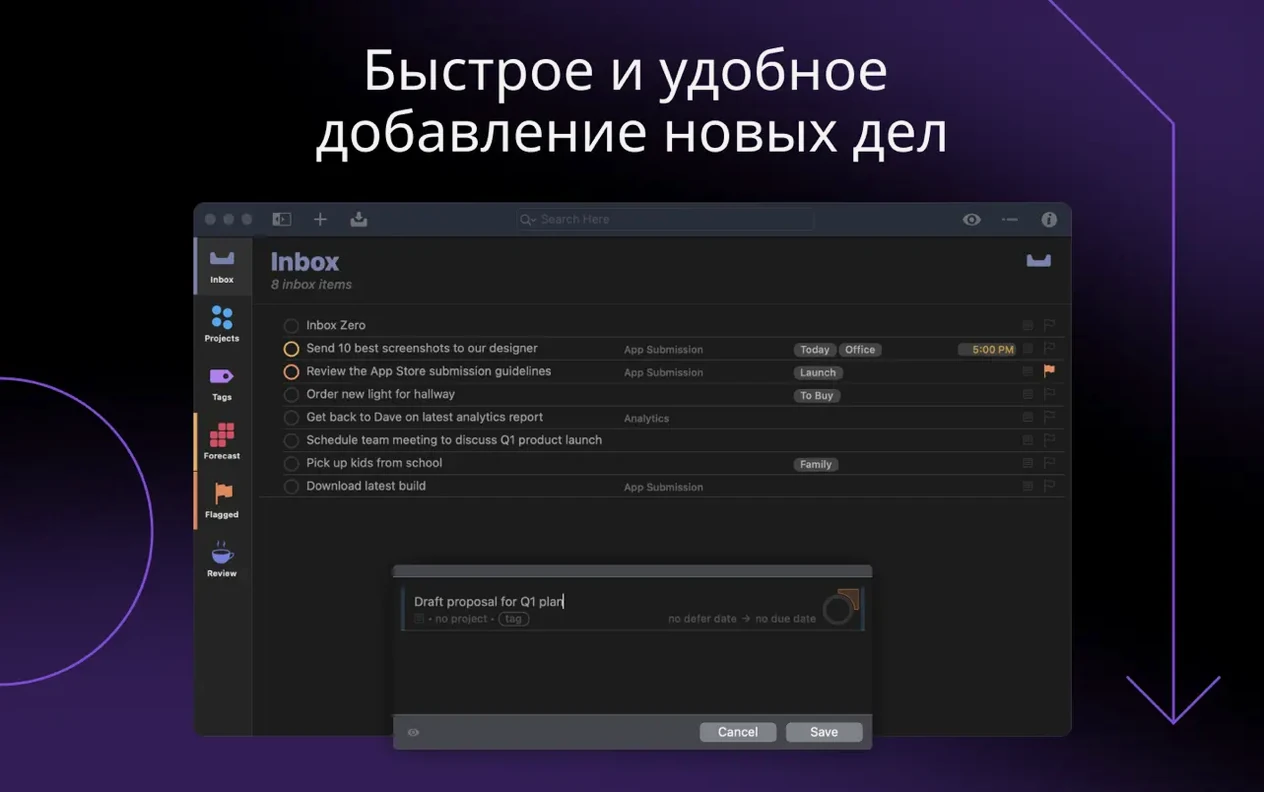1264x792 pixels.
Task: Set the no defer date field
Action: click(702, 619)
